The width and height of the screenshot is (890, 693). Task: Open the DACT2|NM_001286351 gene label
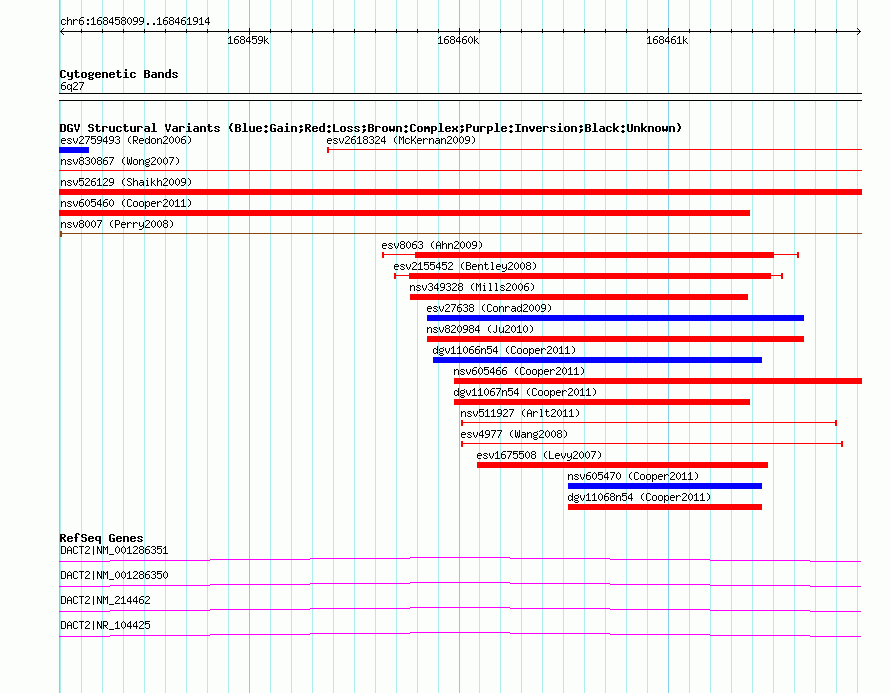pyautogui.click(x=114, y=551)
